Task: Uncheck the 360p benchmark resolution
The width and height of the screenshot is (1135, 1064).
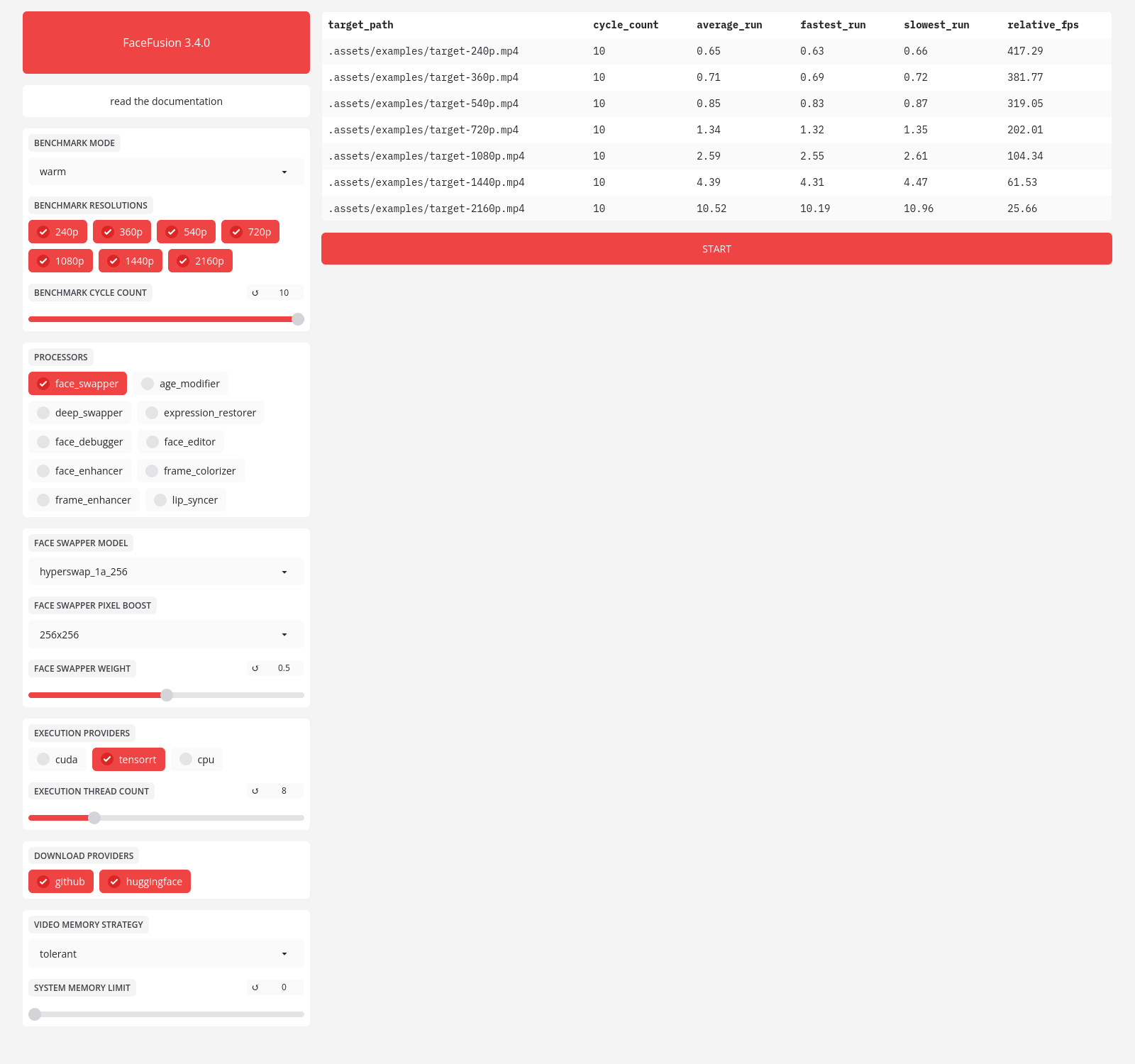Action: [122, 232]
